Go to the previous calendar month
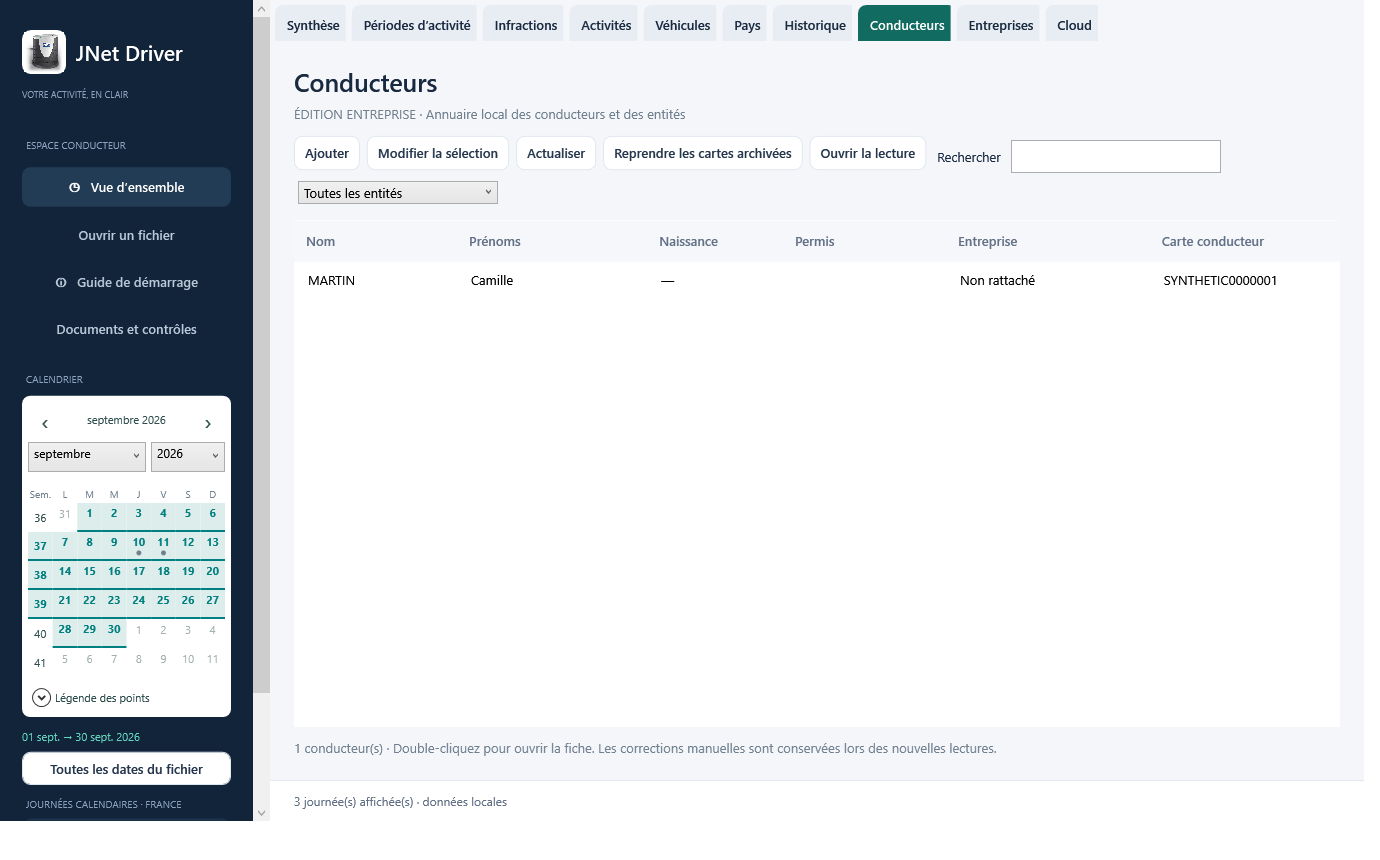This screenshot has height=860, width=1380. (x=45, y=424)
